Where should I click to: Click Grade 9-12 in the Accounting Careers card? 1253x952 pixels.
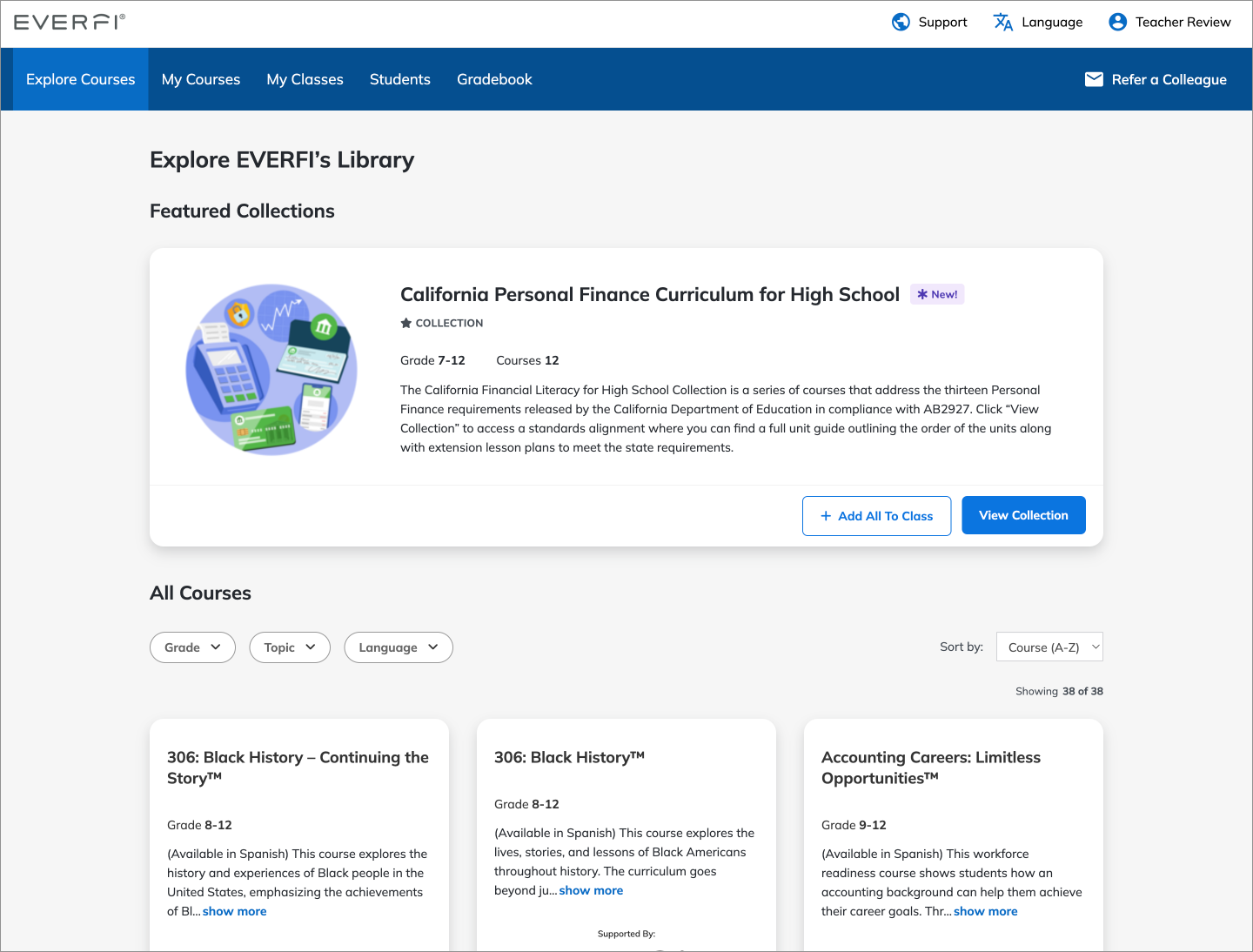[x=854, y=825]
